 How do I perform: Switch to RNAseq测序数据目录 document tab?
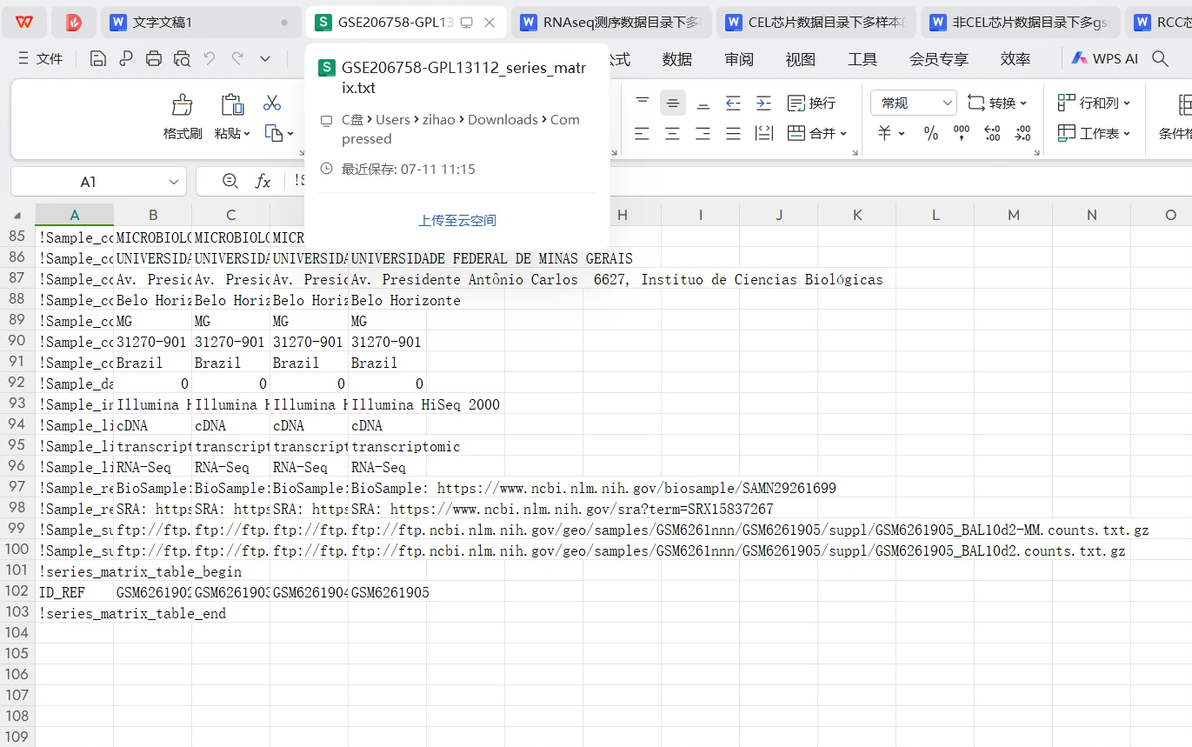(x=612, y=22)
